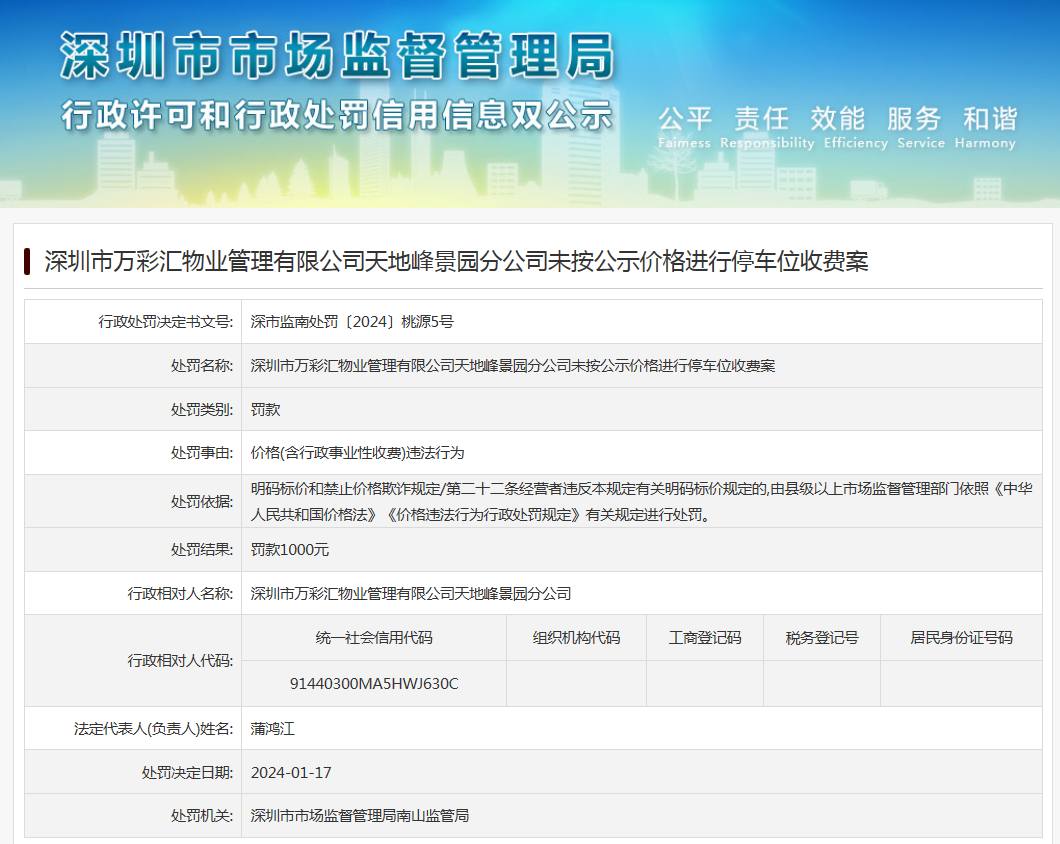Click the decision date 2024-01-17
1060x844 pixels.
(x=291, y=773)
